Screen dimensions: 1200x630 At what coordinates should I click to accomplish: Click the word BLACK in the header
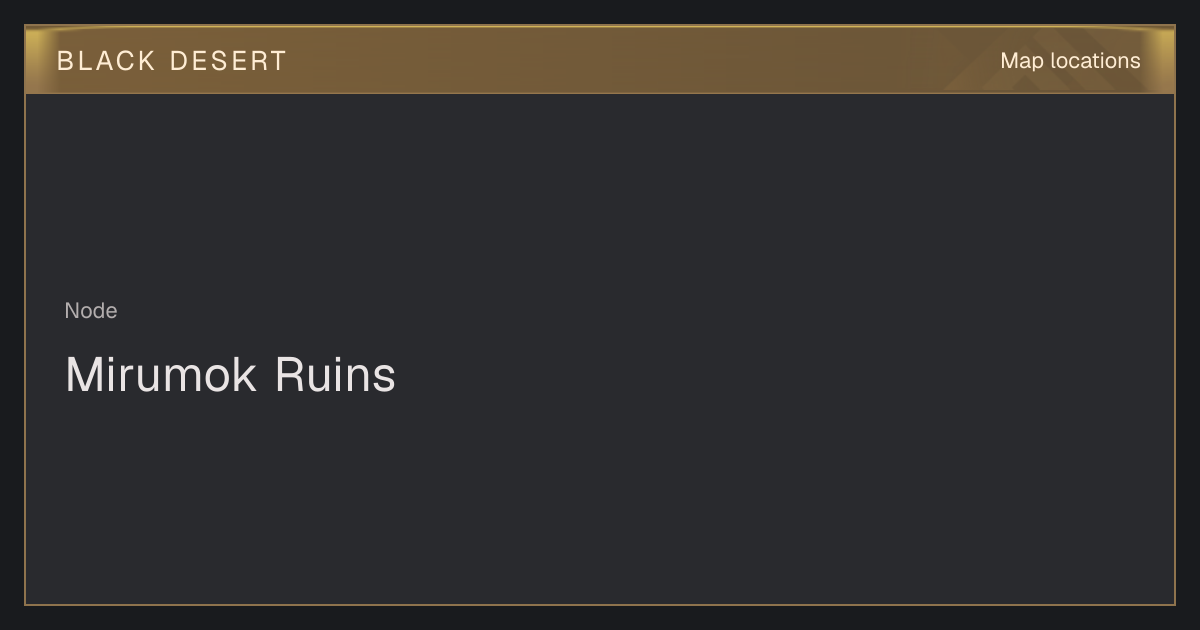coord(106,61)
